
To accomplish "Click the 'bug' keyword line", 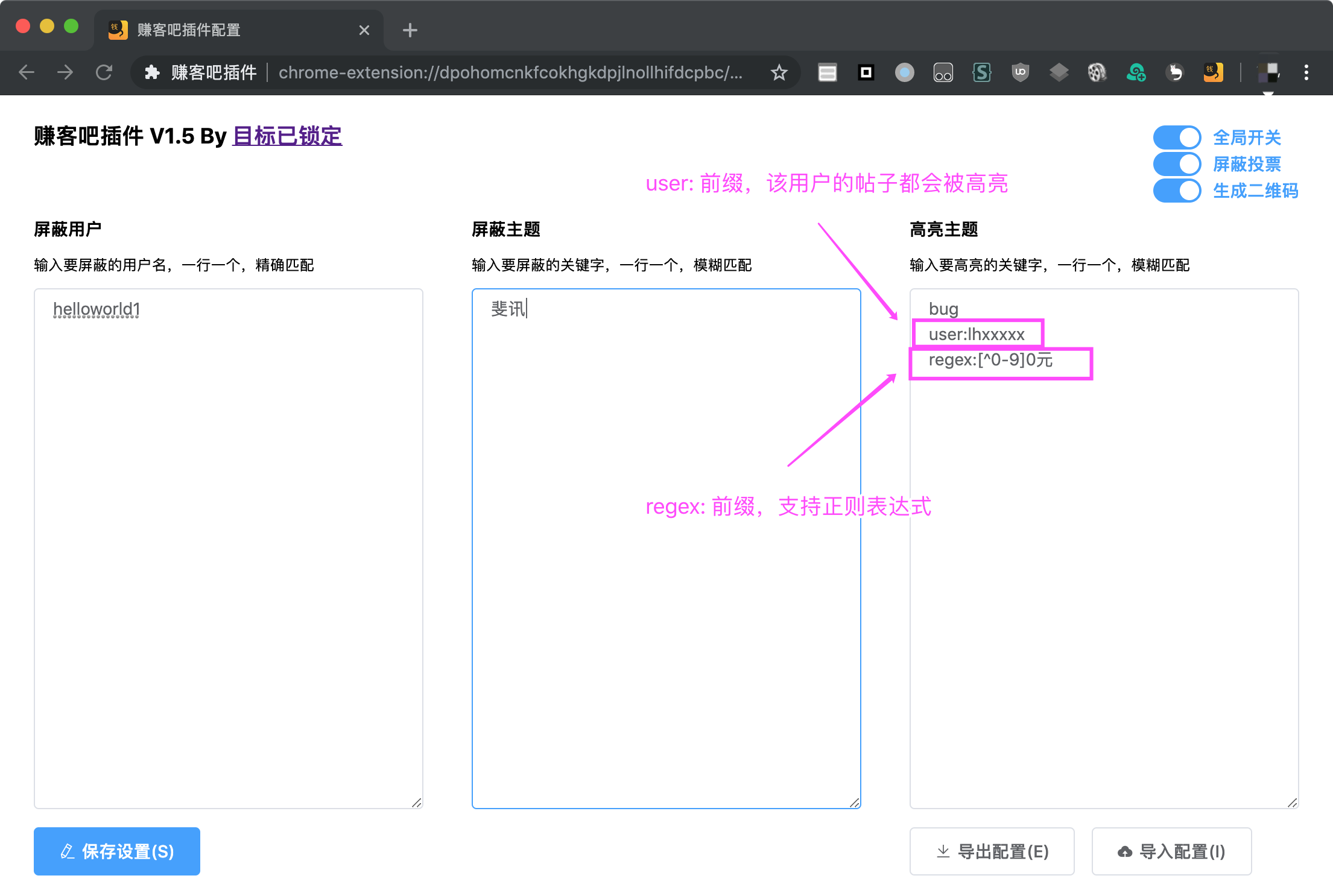I will 943,309.
